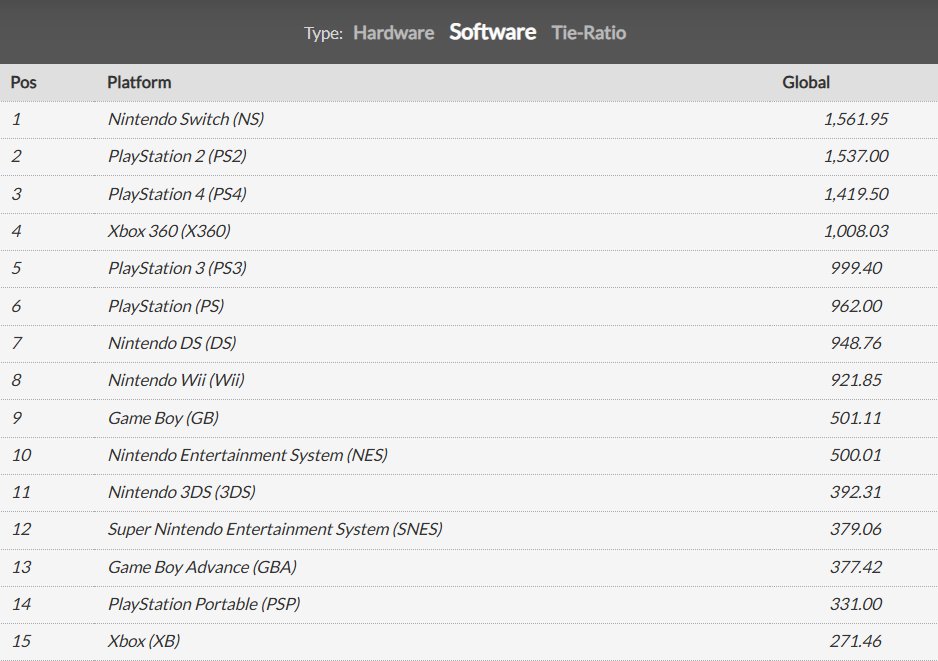Click the 271.46 global sales value
Viewport: 938px width, 661px height.
pos(856,641)
